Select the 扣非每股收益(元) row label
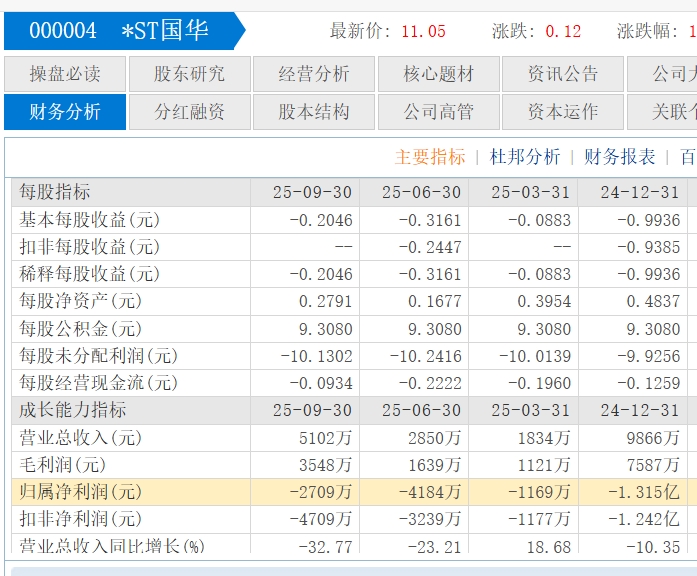Image resolution: width=697 pixels, height=576 pixels. (x=89, y=247)
